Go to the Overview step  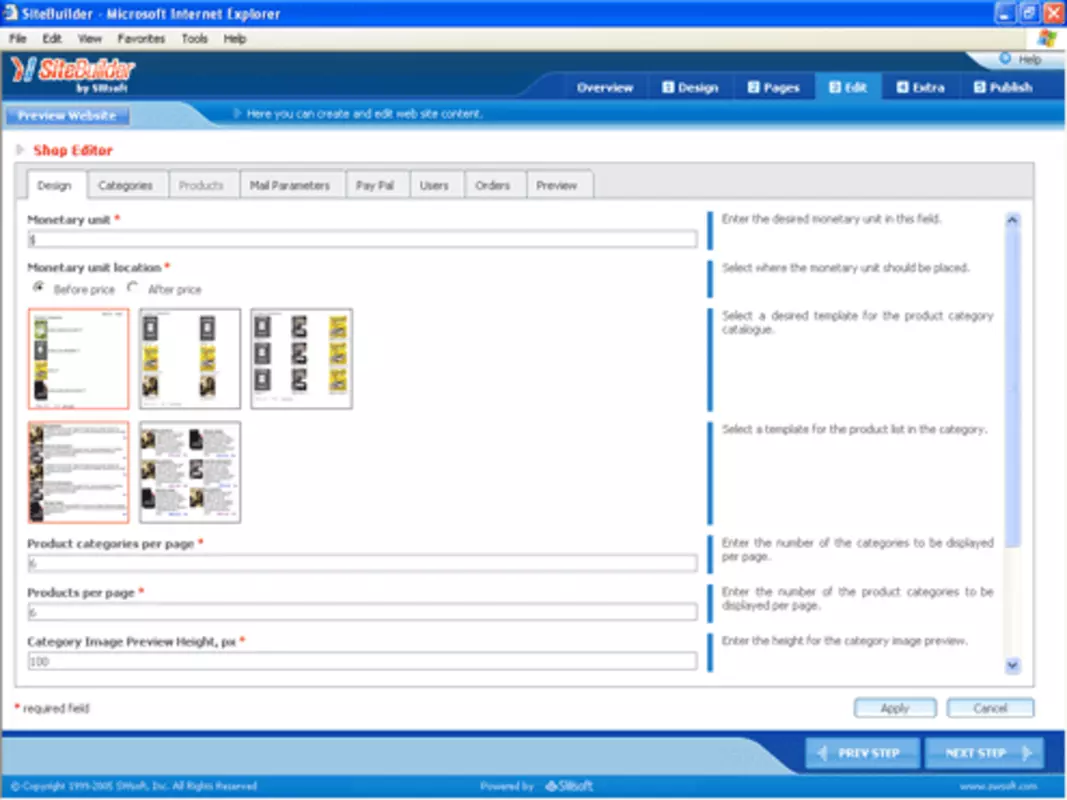pos(604,88)
